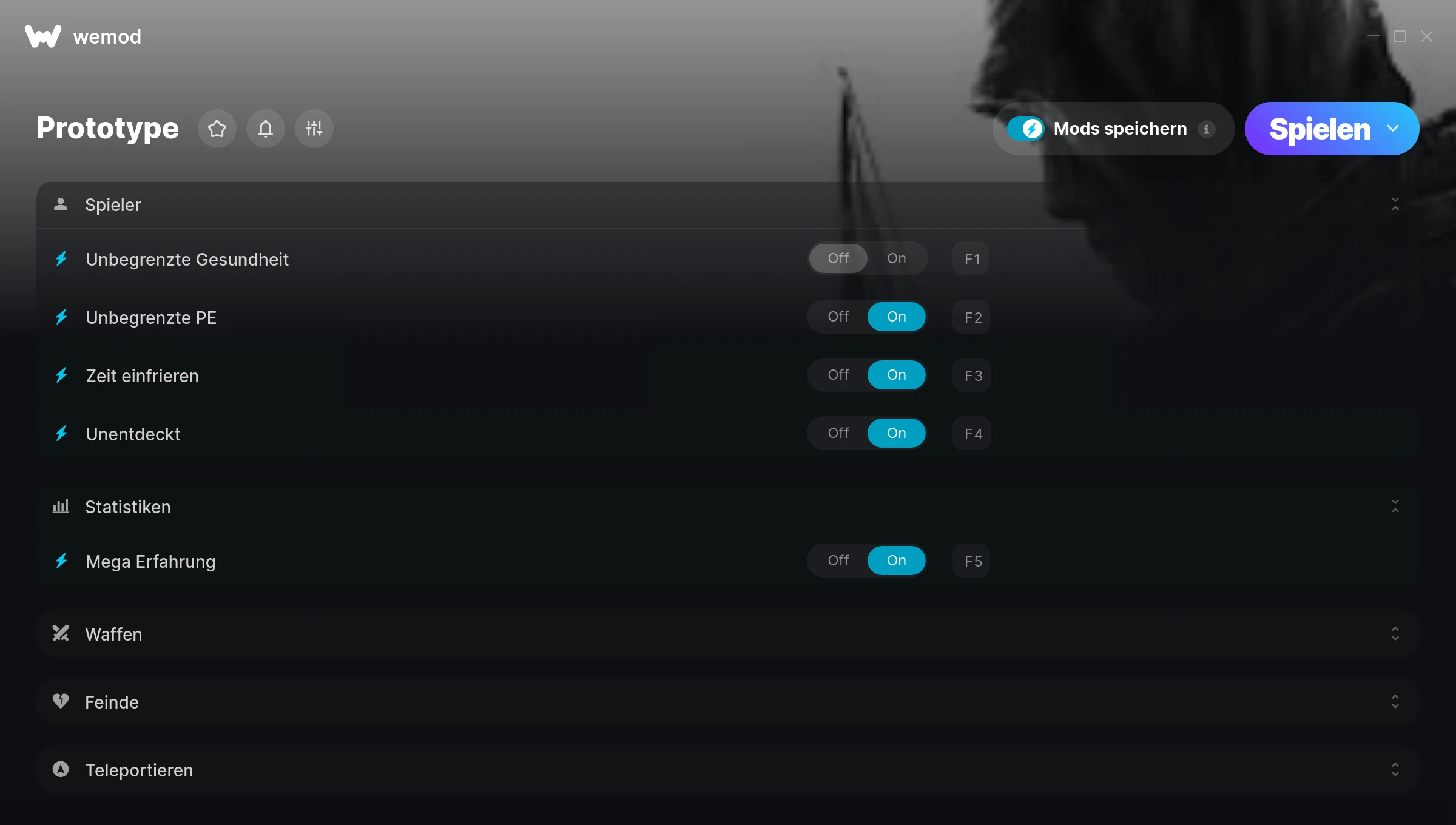Open the bell notifications icon

point(265,129)
